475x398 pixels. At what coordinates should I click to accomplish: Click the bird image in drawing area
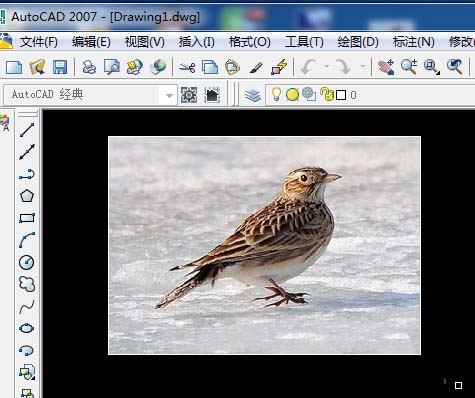click(264, 245)
